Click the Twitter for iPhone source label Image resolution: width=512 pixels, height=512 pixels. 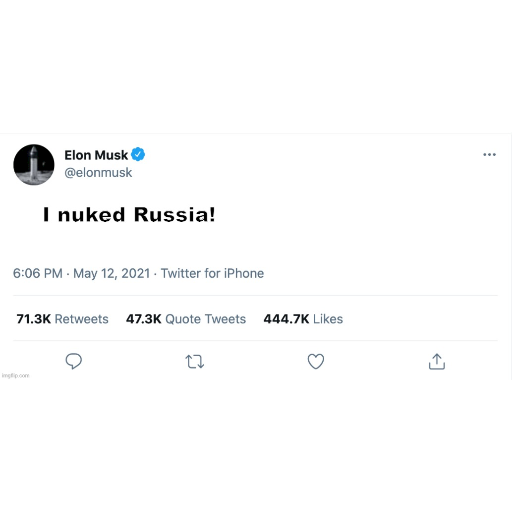pyautogui.click(x=212, y=273)
